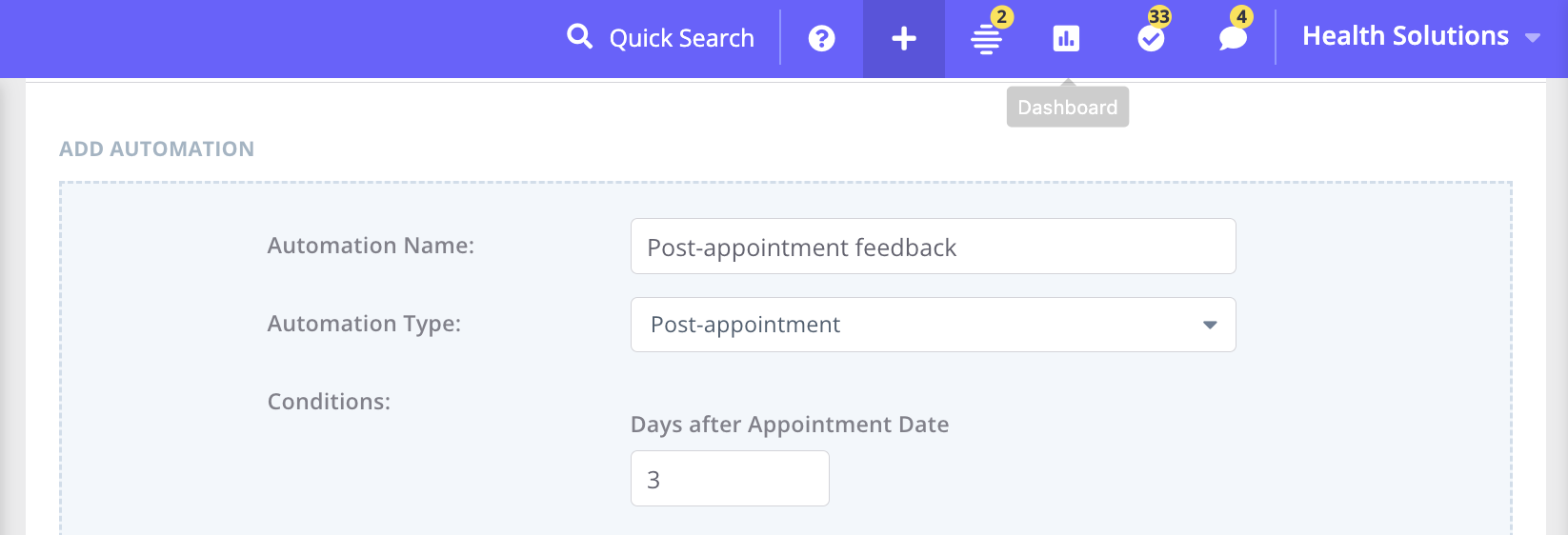Click the yellow badge showing 4
The height and width of the screenshot is (535, 1568).
pos(1241,17)
